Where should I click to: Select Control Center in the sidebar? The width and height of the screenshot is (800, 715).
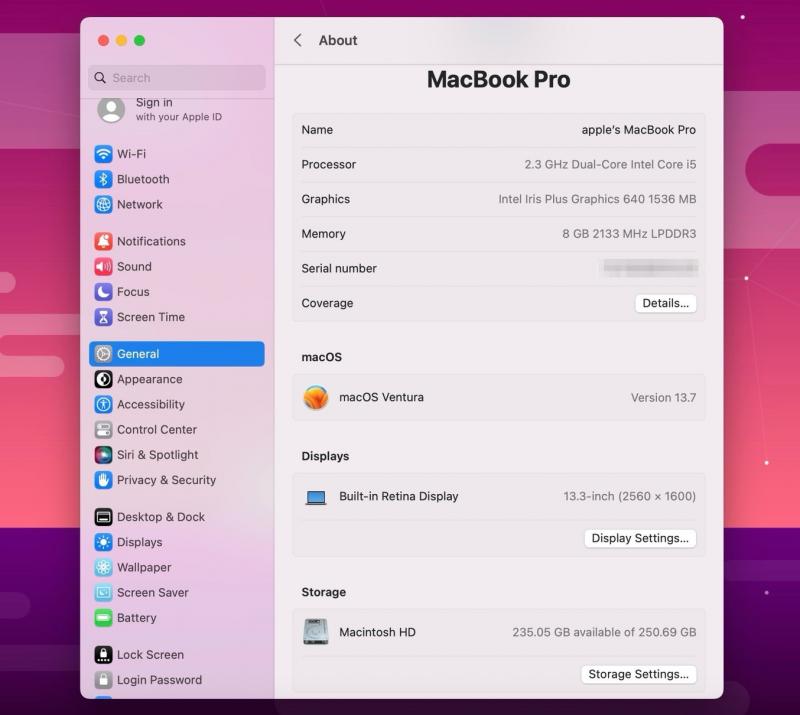click(x=157, y=430)
